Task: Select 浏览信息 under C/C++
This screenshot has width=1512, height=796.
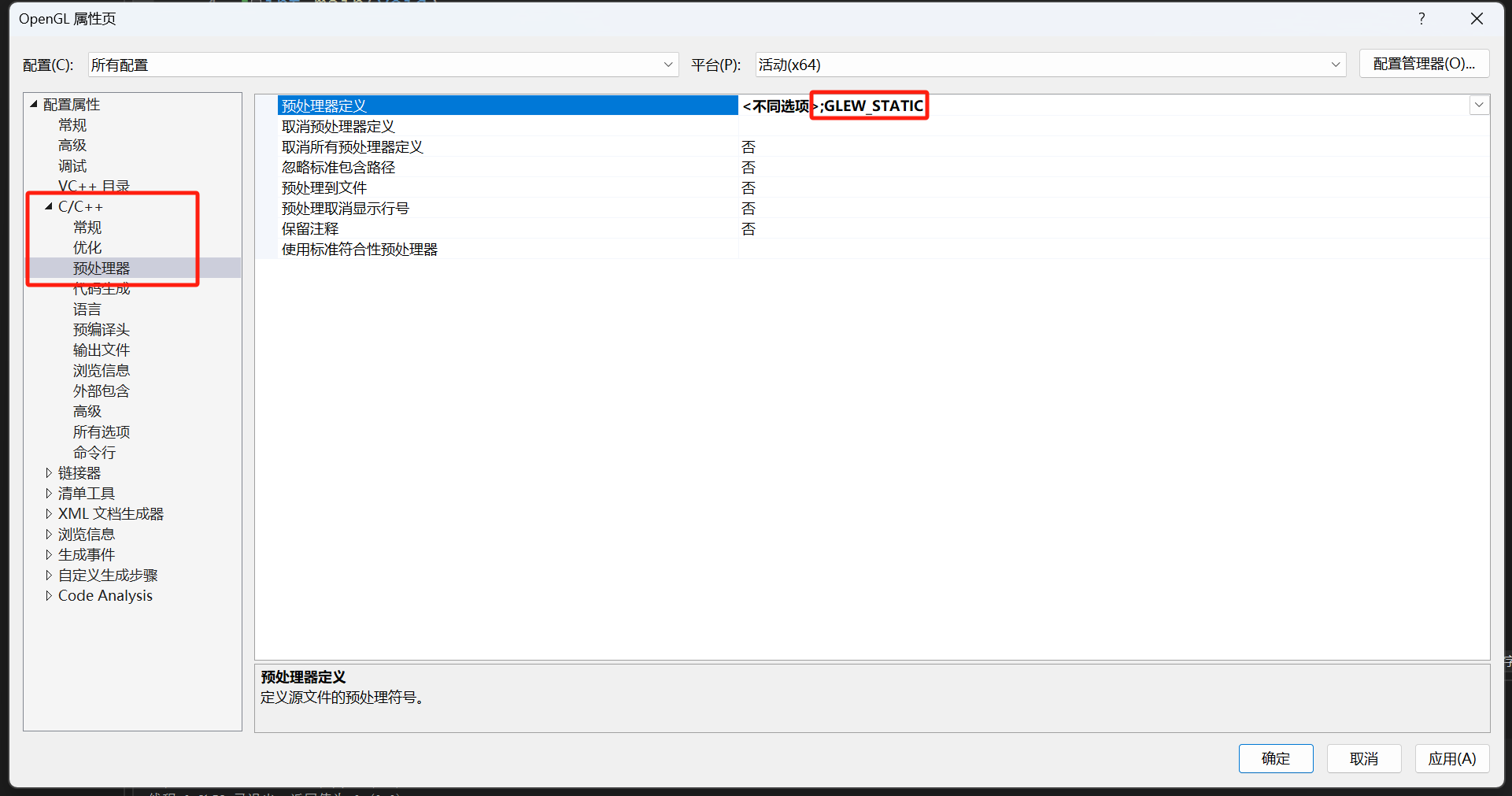Action: click(102, 370)
